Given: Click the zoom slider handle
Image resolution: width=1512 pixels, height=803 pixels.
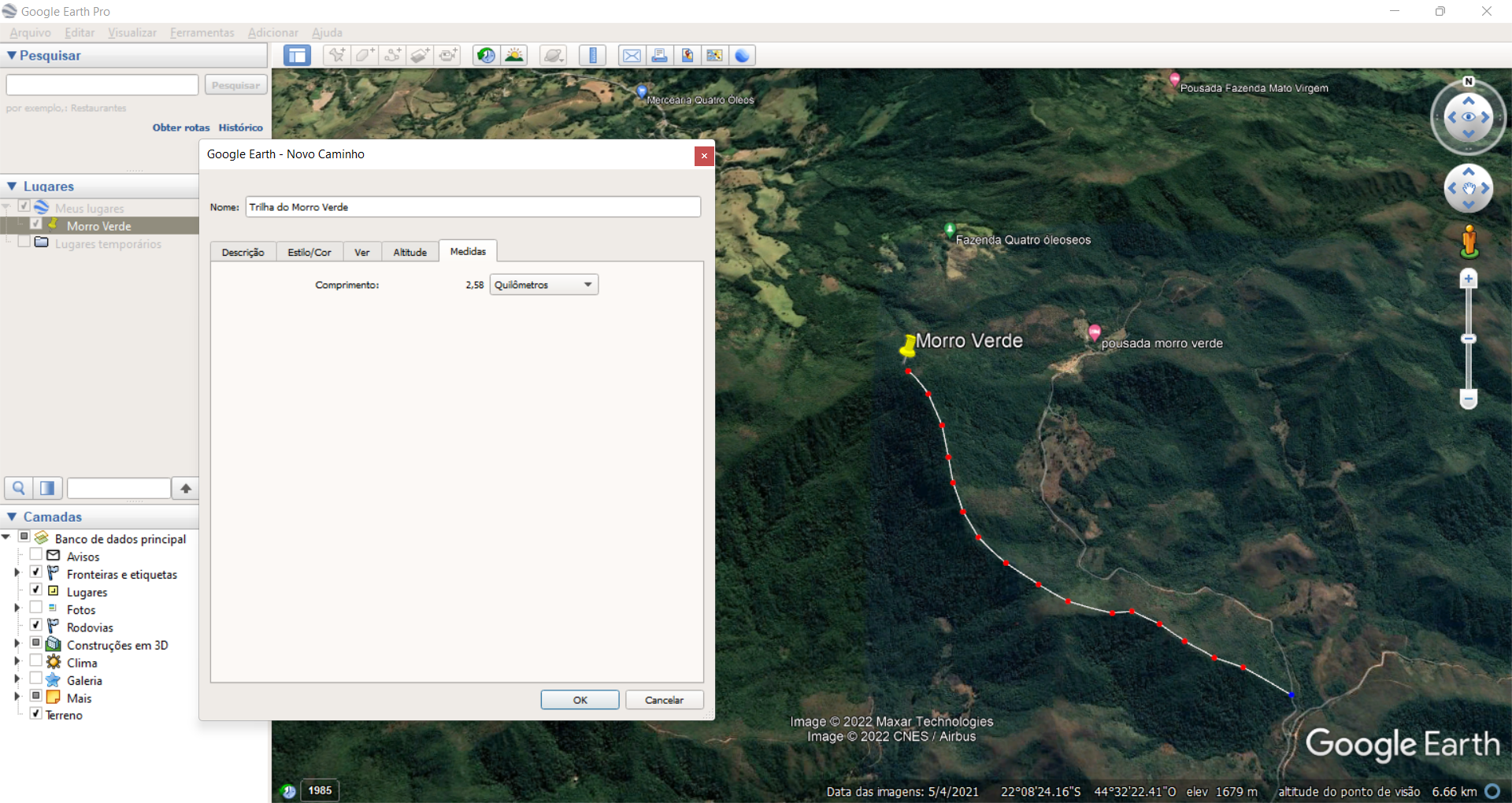Looking at the screenshot, I should click(x=1468, y=339).
